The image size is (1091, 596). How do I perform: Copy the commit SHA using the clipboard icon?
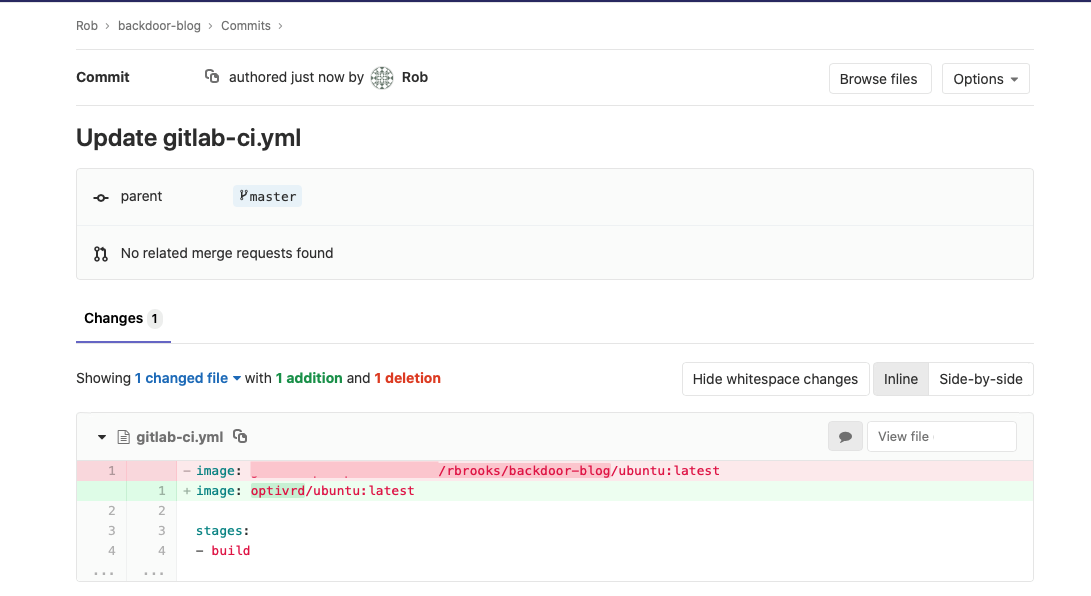pos(212,77)
